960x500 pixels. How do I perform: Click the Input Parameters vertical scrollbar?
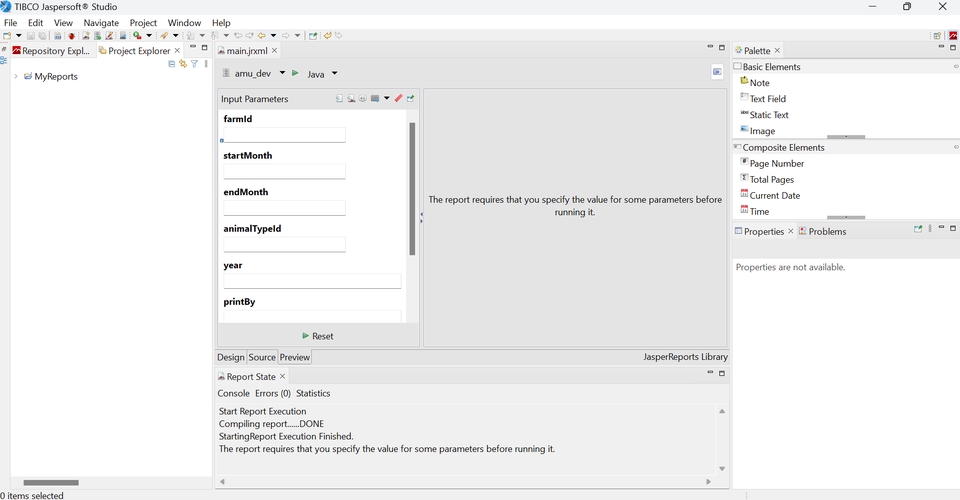point(412,188)
